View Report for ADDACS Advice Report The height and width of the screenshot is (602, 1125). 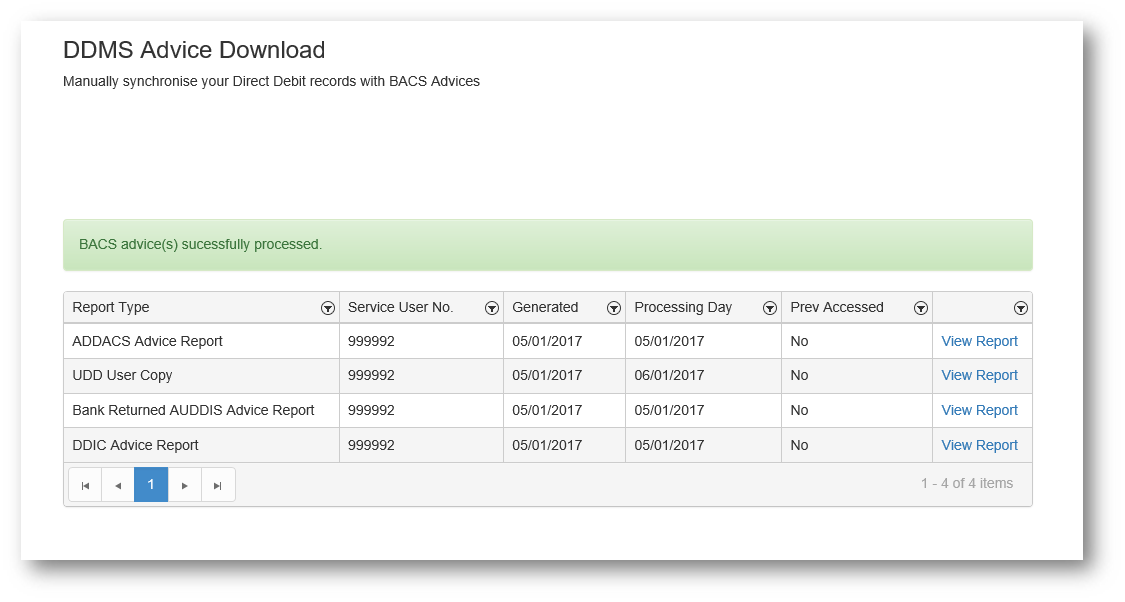coord(979,342)
